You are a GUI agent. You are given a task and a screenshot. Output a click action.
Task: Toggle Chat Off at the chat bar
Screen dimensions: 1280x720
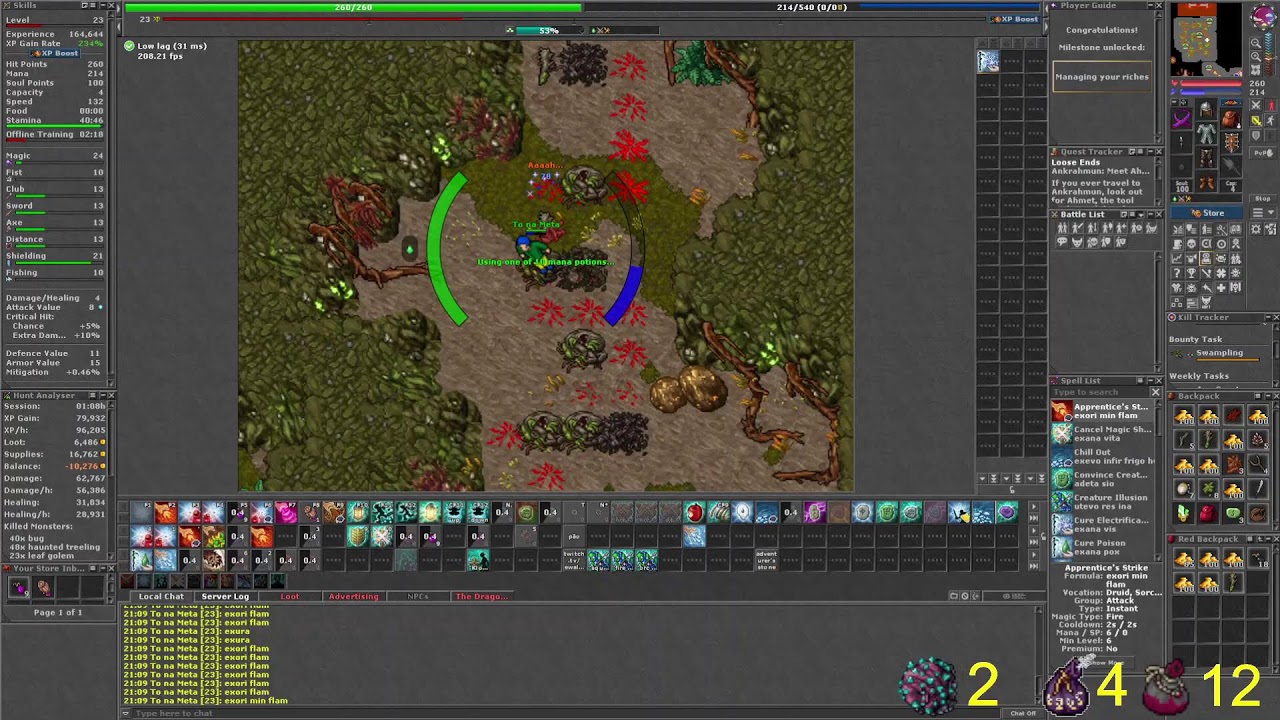pyautogui.click(x=1023, y=713)
